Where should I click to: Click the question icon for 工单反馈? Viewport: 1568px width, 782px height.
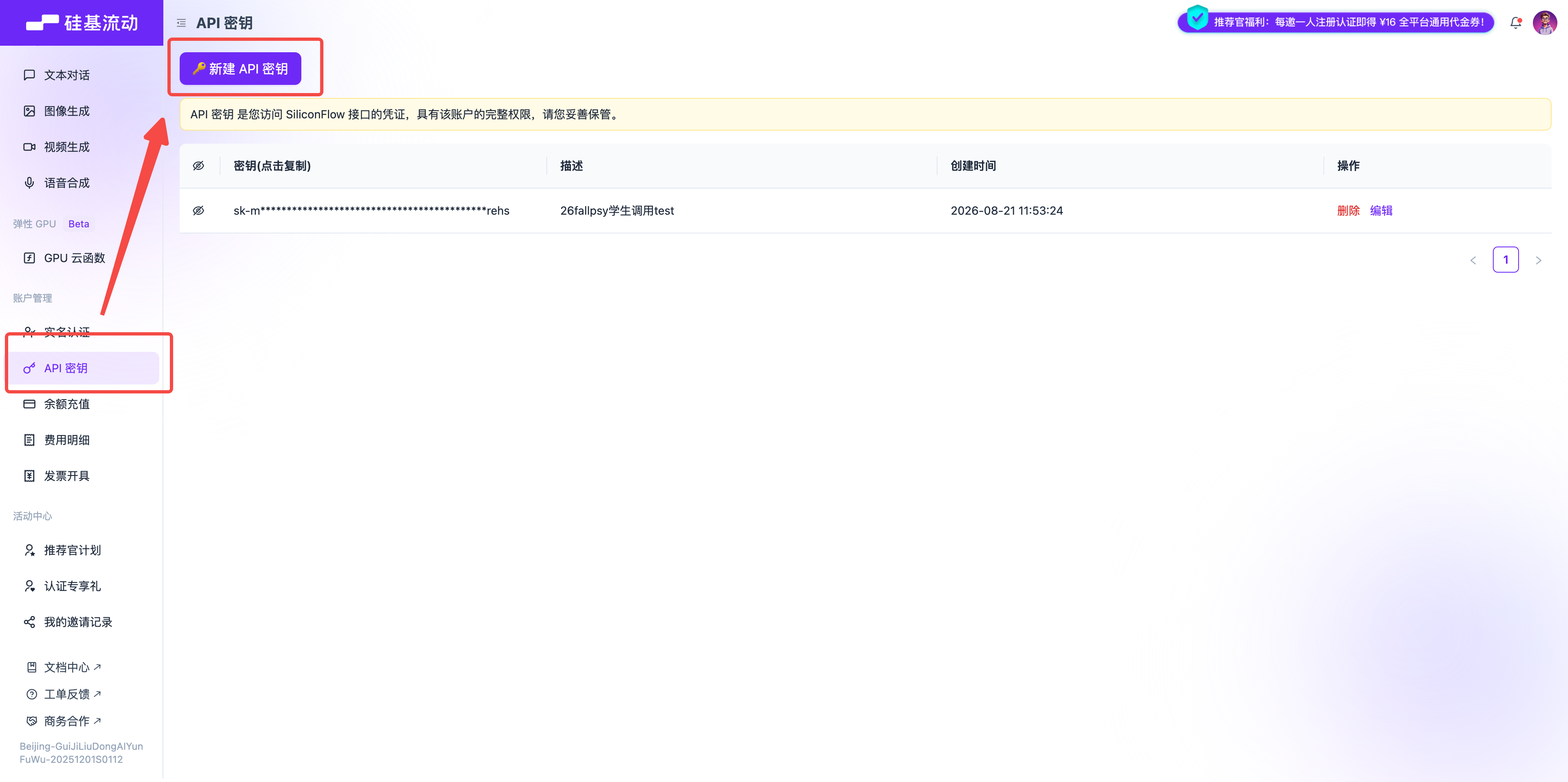coord(32,694)
